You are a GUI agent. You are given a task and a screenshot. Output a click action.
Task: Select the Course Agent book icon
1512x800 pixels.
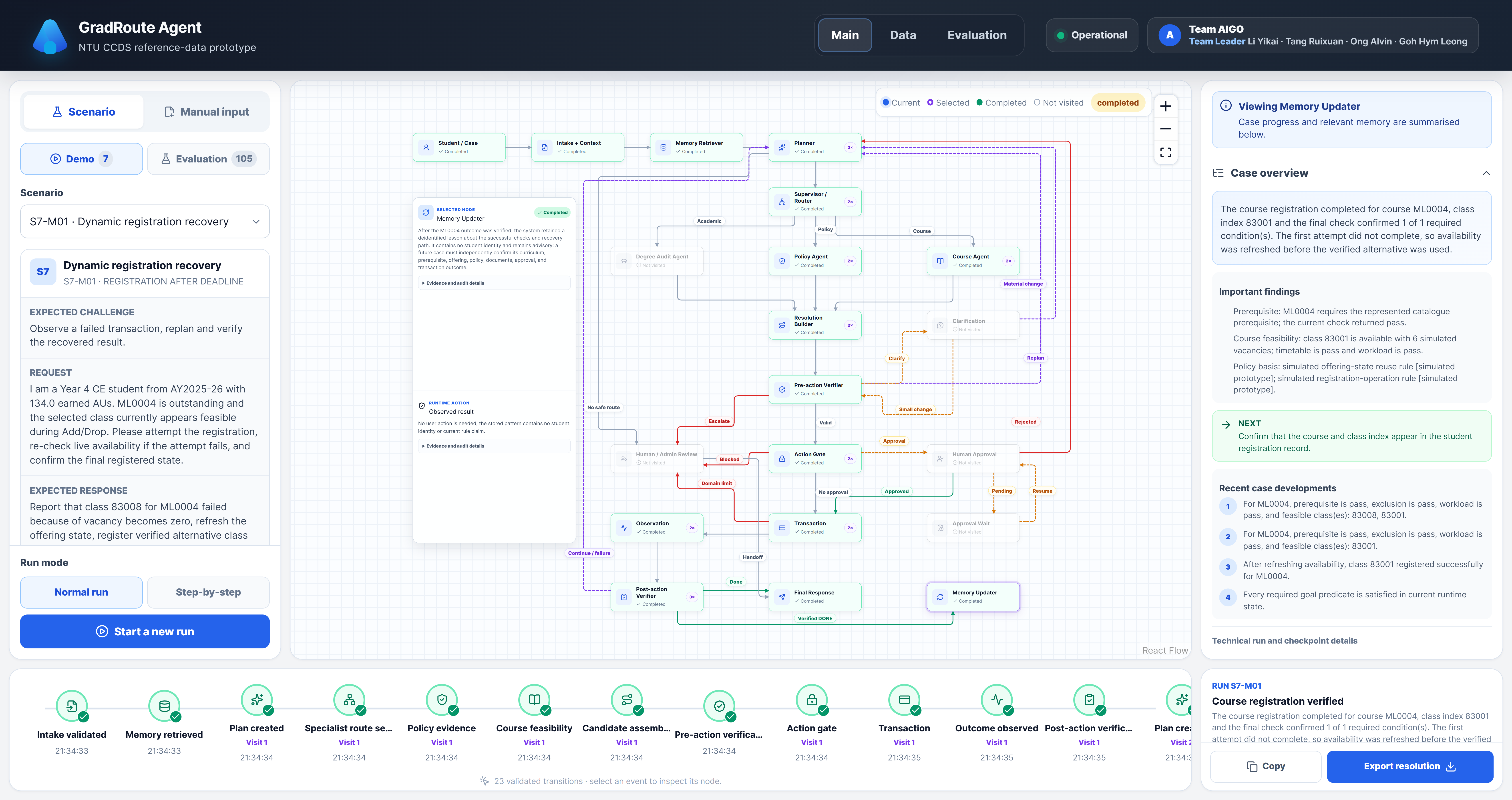[940, 261]
